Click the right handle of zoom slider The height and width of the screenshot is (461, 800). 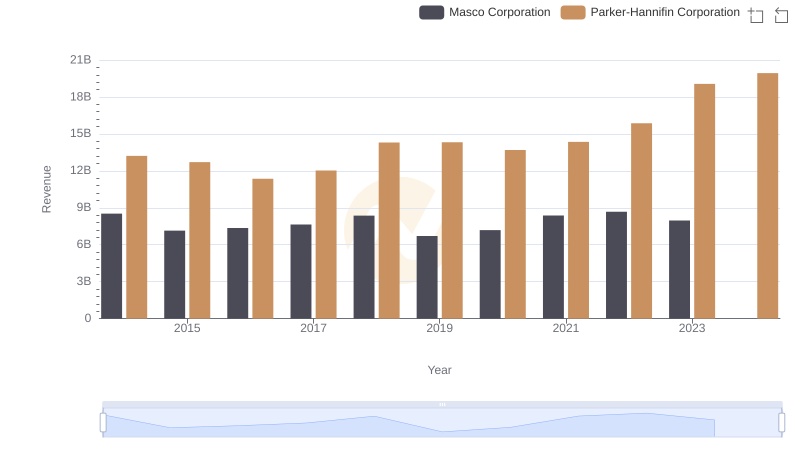782,422
